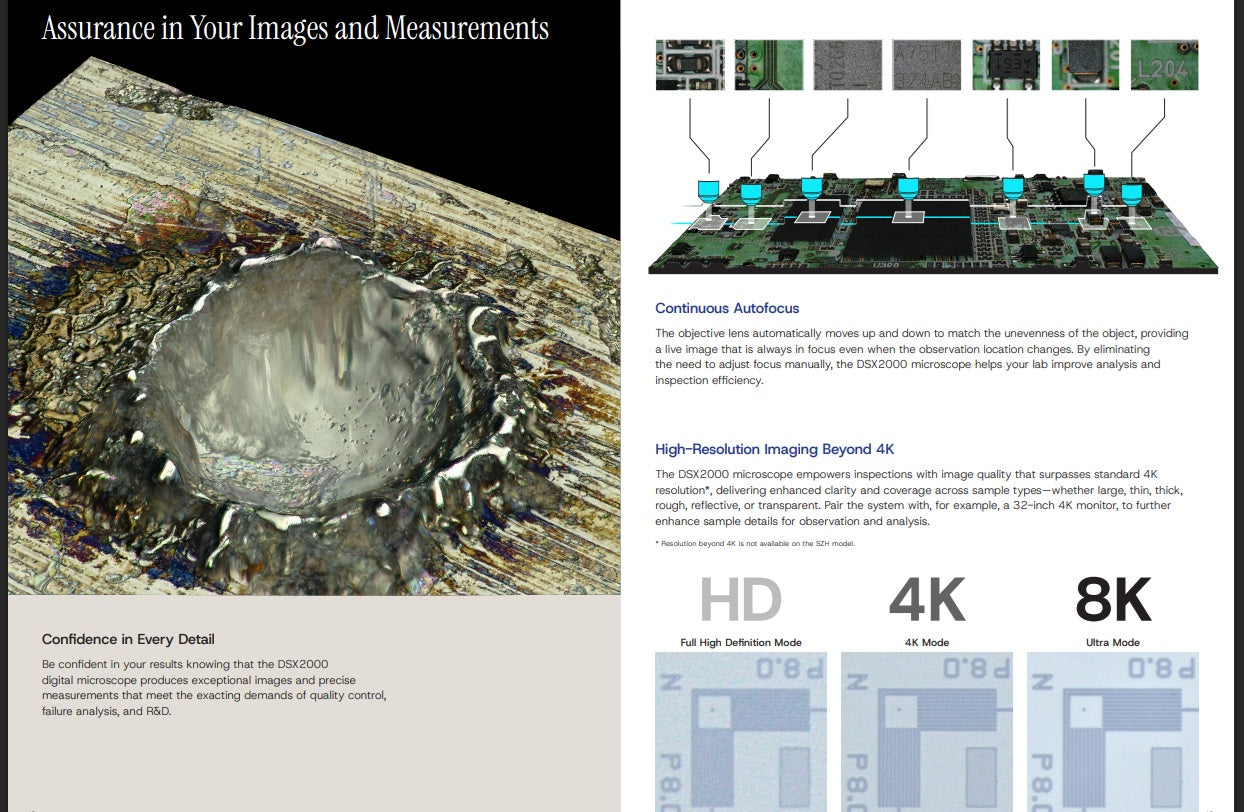
Task: Click the leftmost cyan objective lens icon
Action: pyautogui.click(x=709, y=189)
